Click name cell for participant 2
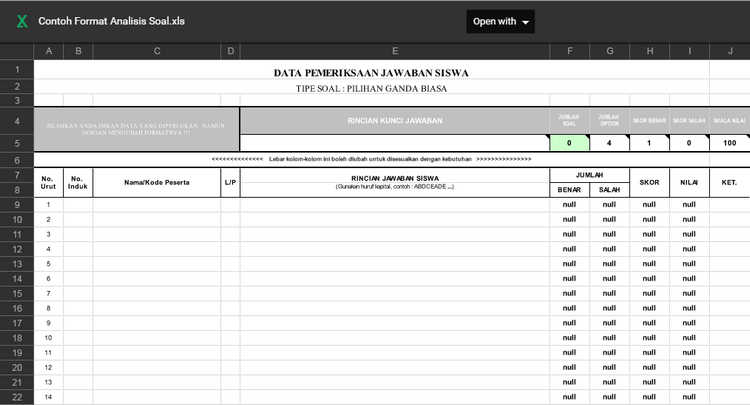This screenshot has width=750, height=405. (x=157, y=219)
